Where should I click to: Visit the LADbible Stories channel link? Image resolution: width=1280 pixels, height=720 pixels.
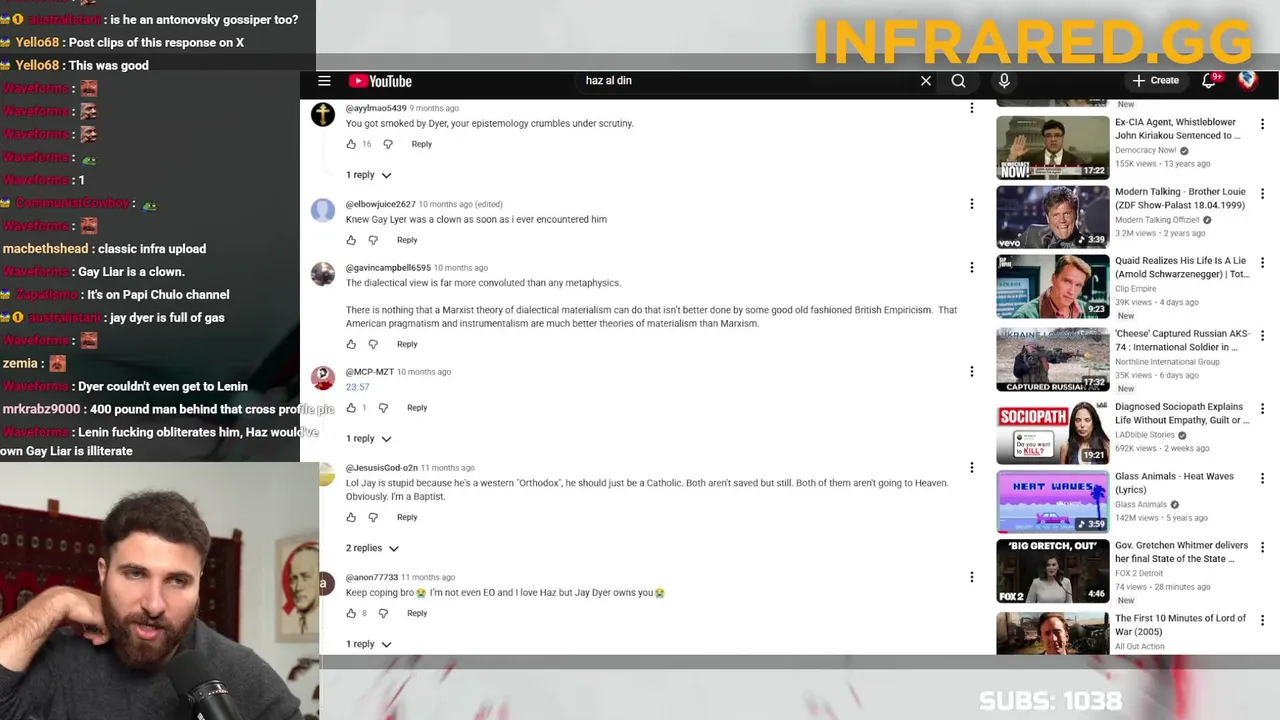pos(1146,435)
